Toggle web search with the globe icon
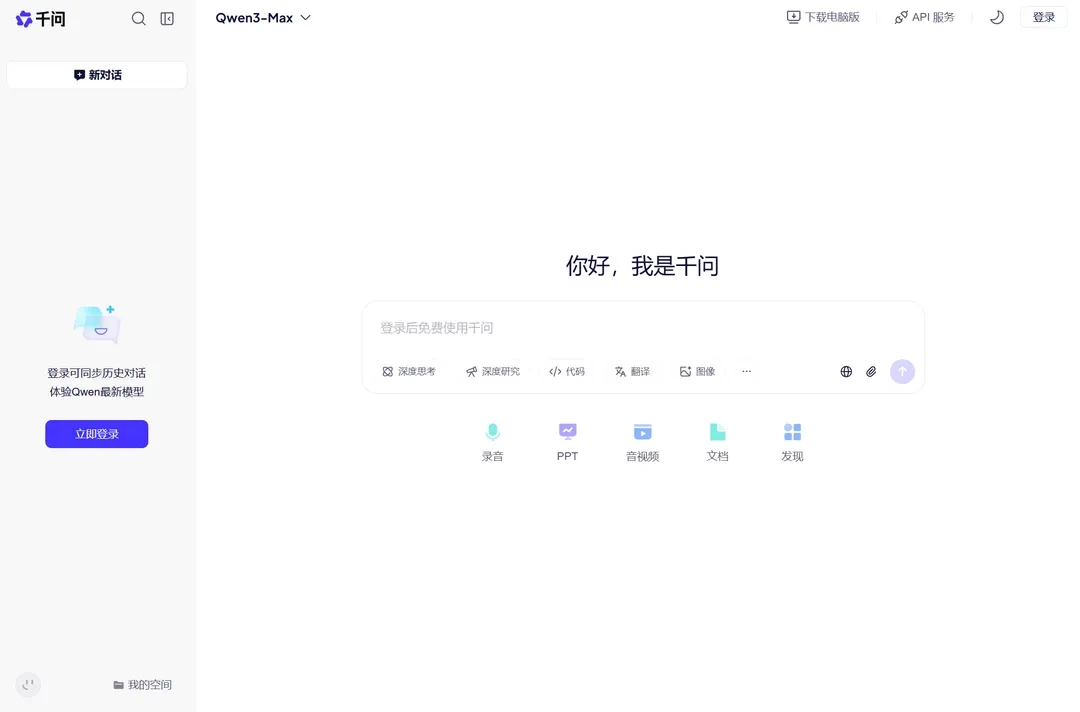Screen dimensions: 1080x712 (845, 371)
